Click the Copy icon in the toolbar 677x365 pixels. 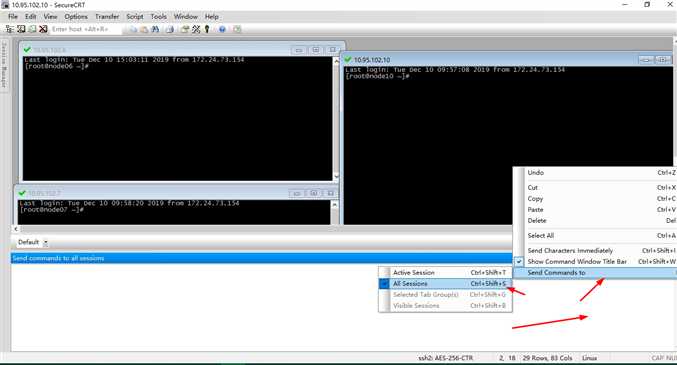click(x=133, y=29)
